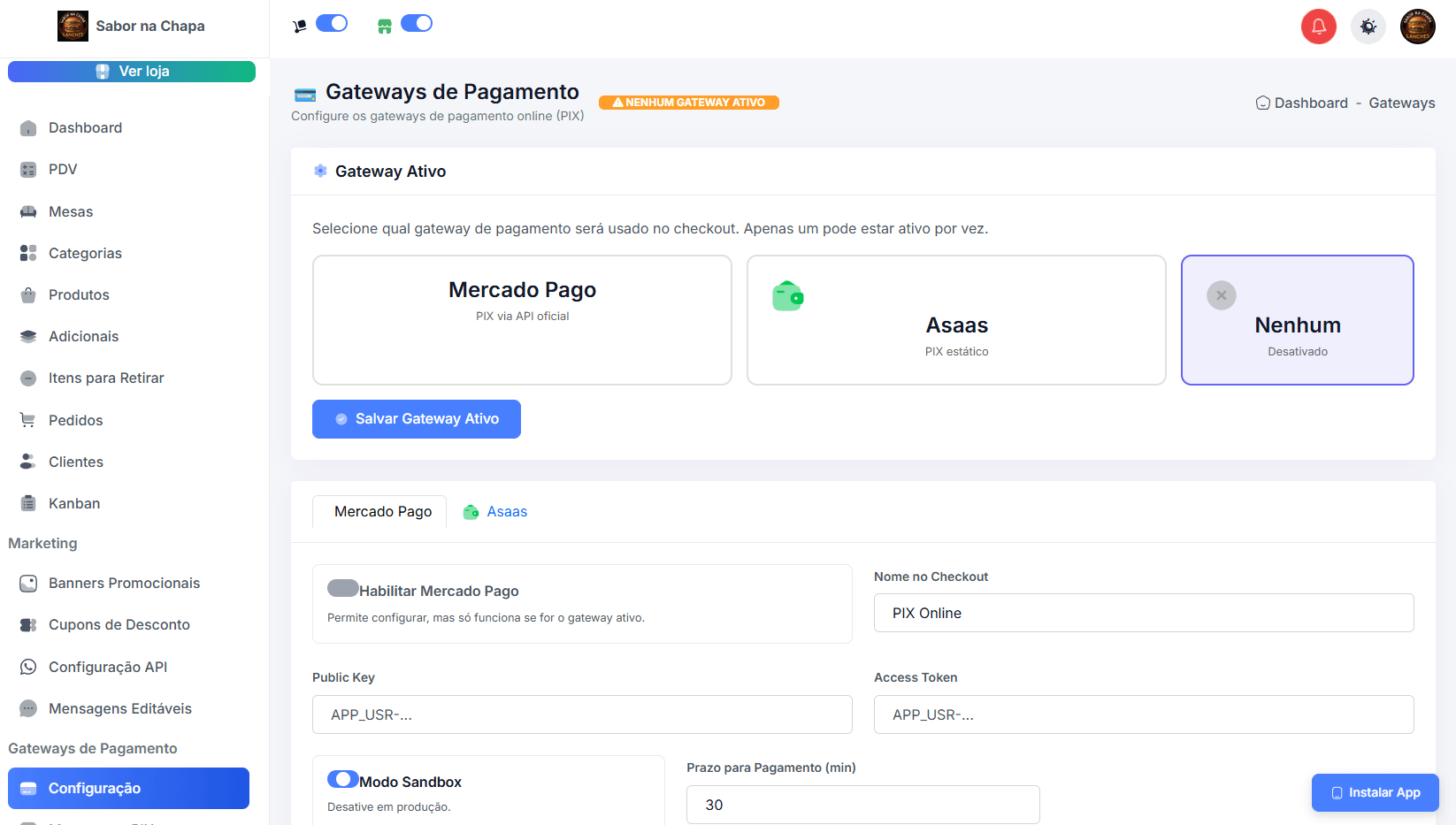Click the Gateways de Pagamento sidebar heading

click(93, 749)
